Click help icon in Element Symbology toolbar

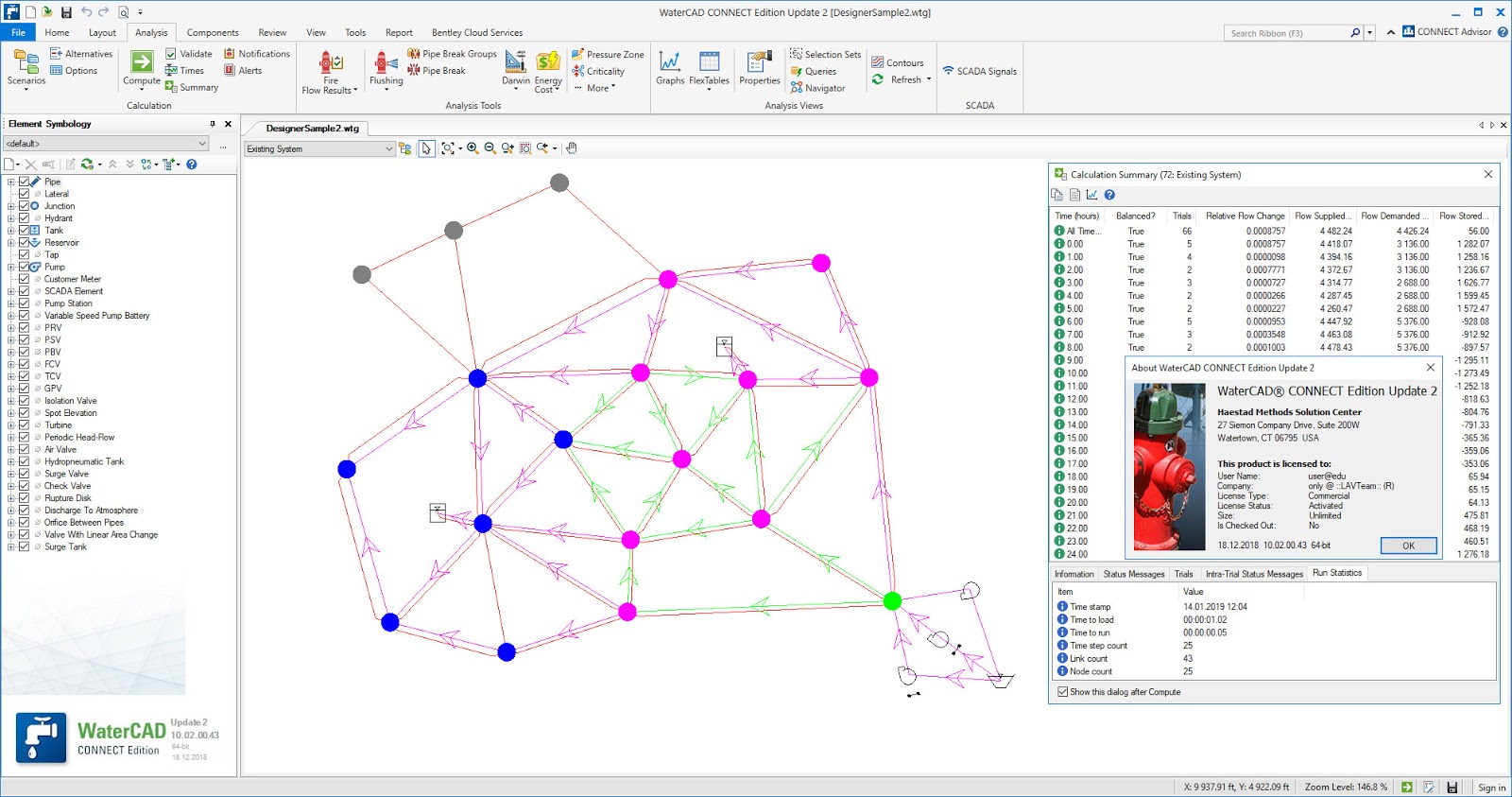pyautogui.click(x=192, y=165)
